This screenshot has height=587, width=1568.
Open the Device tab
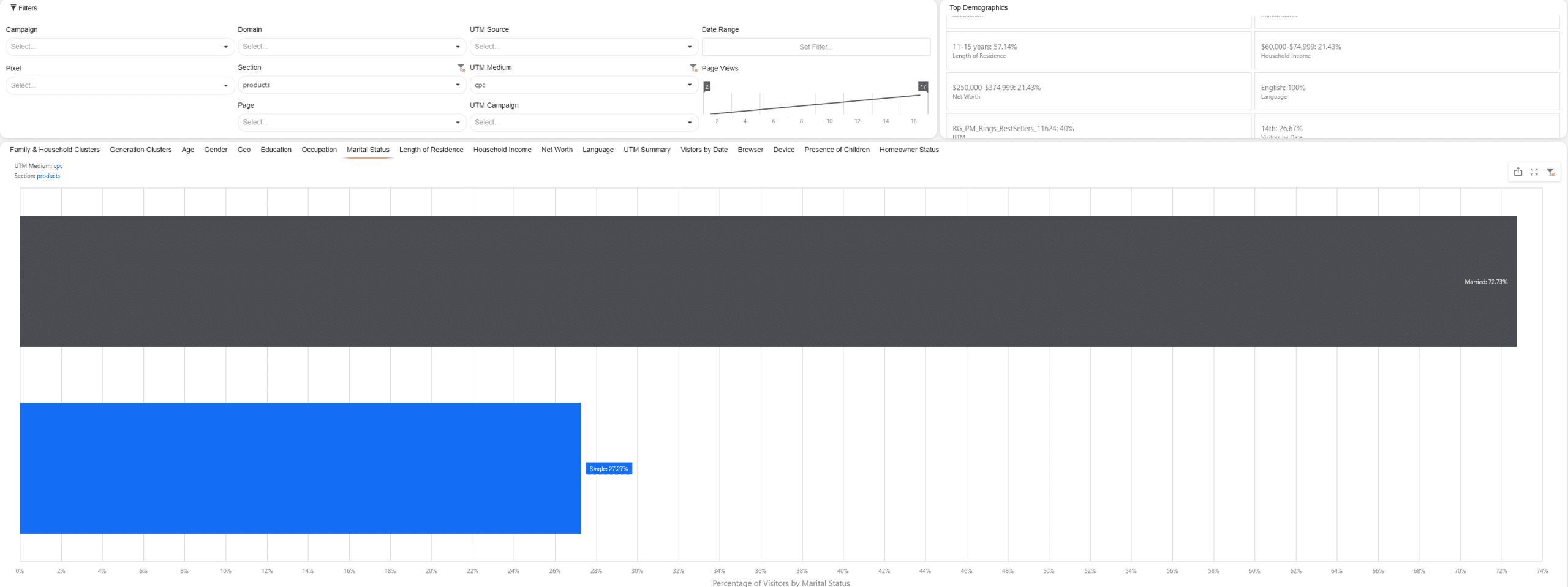(x=783, y=150)
